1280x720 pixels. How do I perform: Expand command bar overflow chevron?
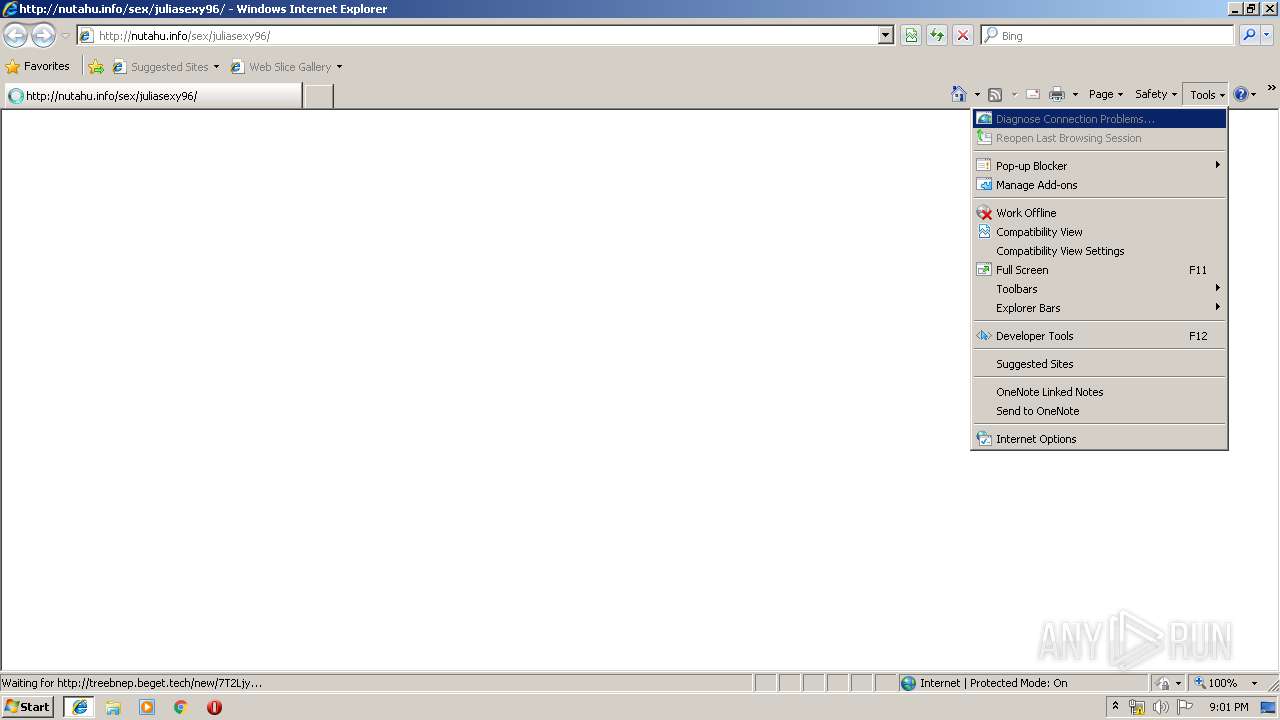pos(1271,88)
